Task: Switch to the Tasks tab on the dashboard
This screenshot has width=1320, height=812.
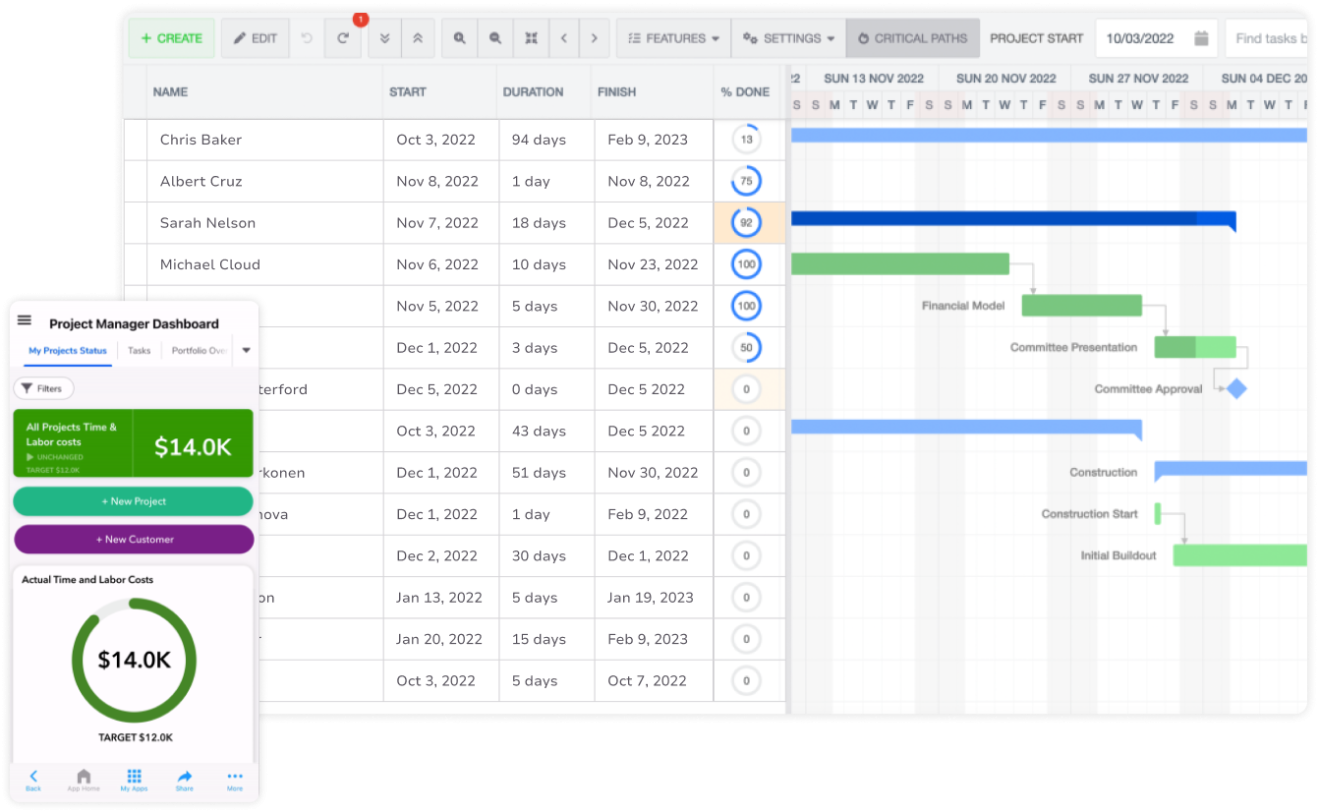Action: (139, 350)
